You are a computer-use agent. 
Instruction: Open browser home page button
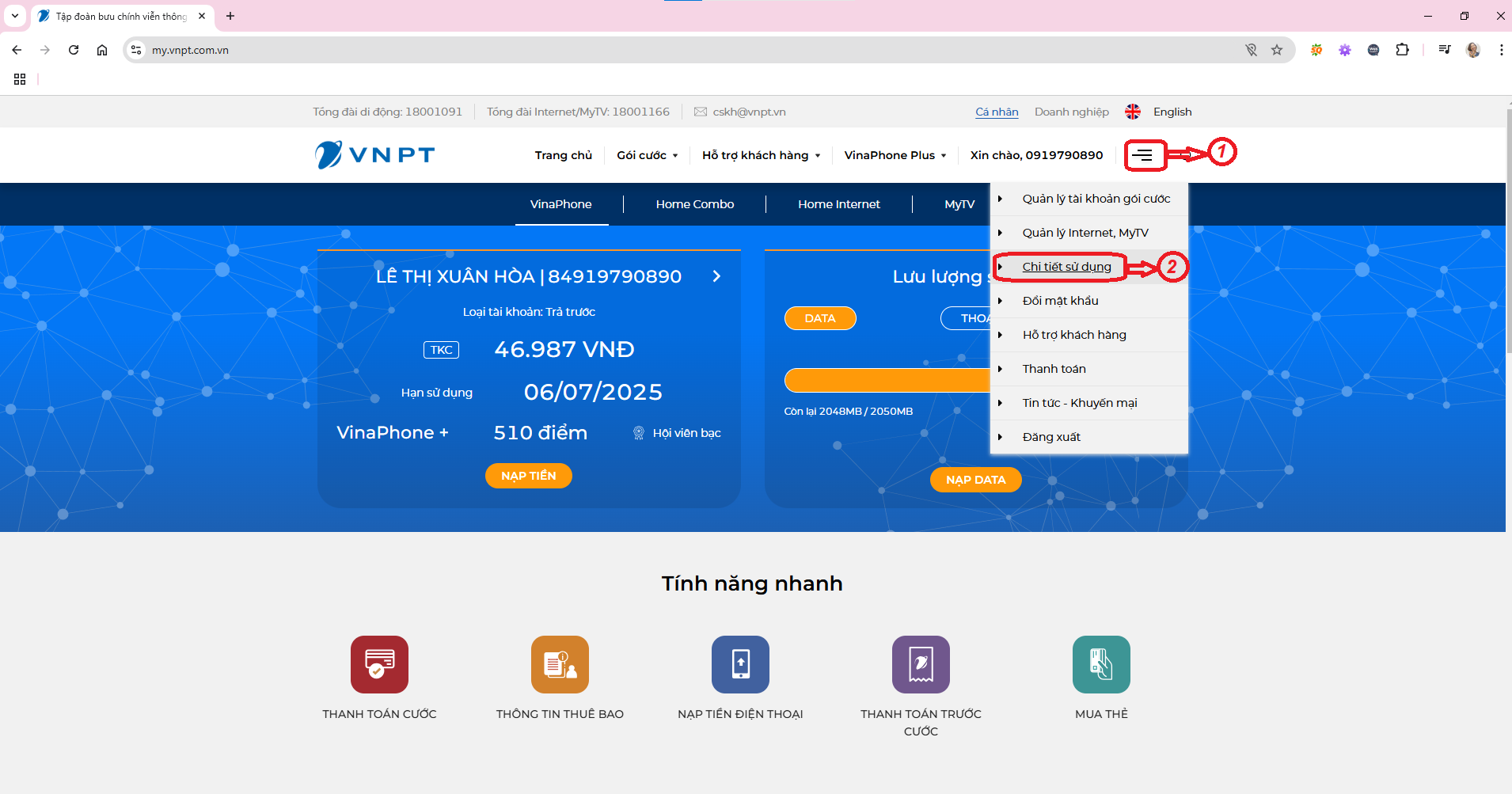click(x=102, y=50)
